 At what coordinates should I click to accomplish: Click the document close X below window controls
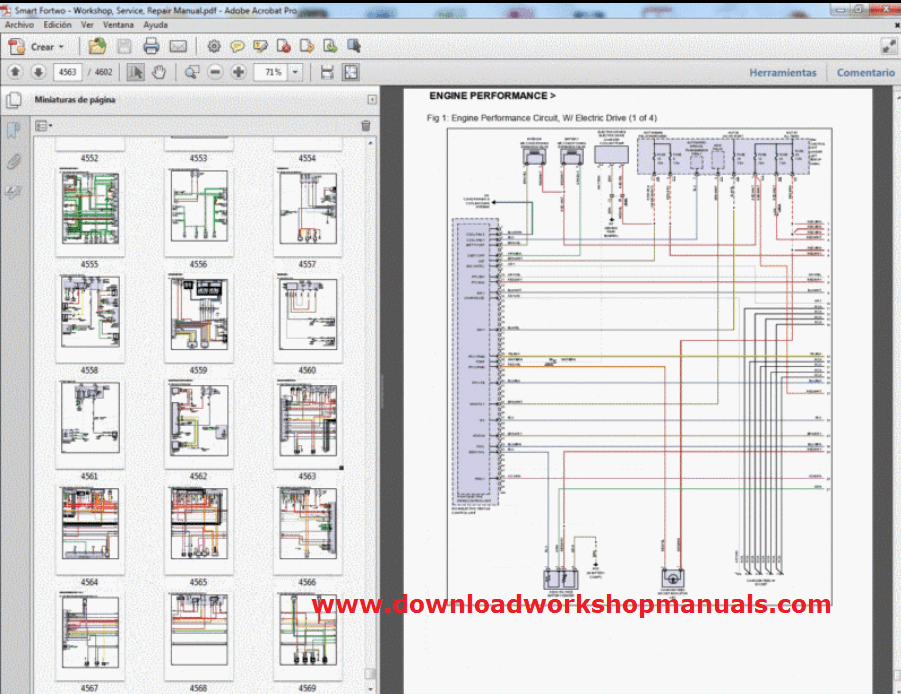pyautogui.click(x=896, y=25)
